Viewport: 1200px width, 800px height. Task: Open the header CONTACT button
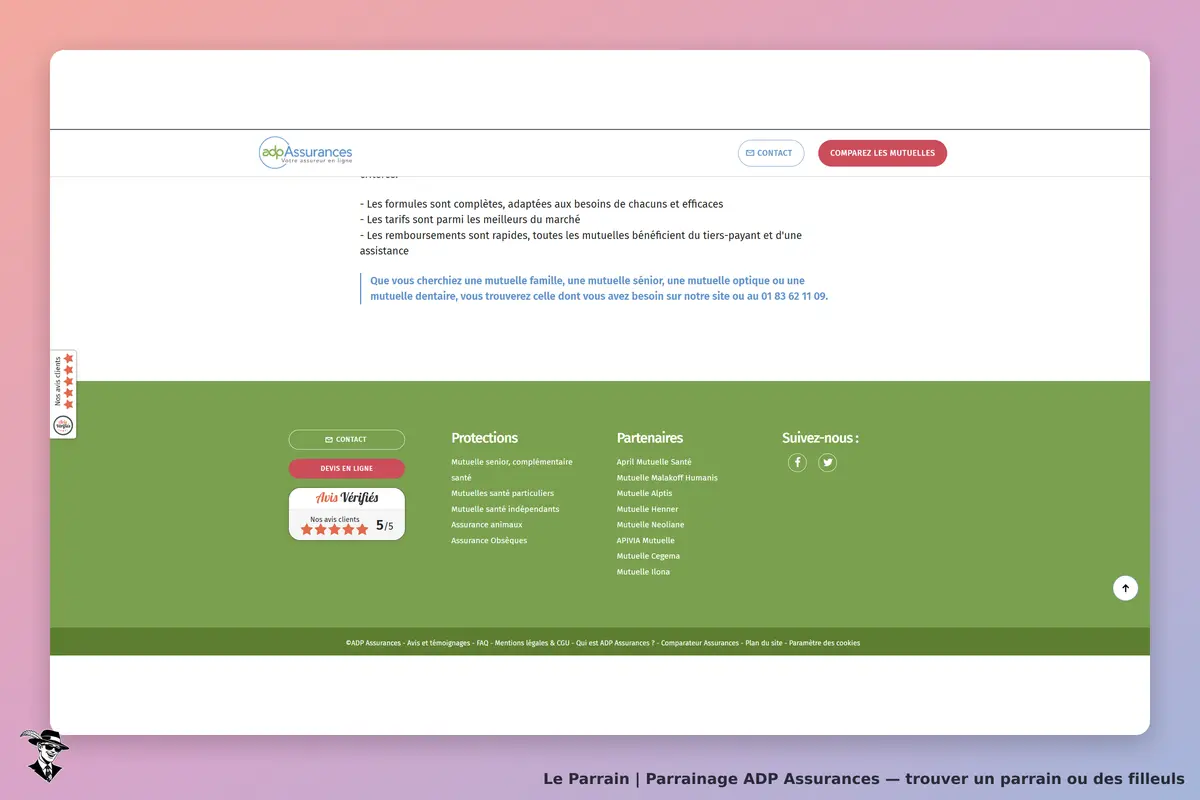(x=771, y=153)
